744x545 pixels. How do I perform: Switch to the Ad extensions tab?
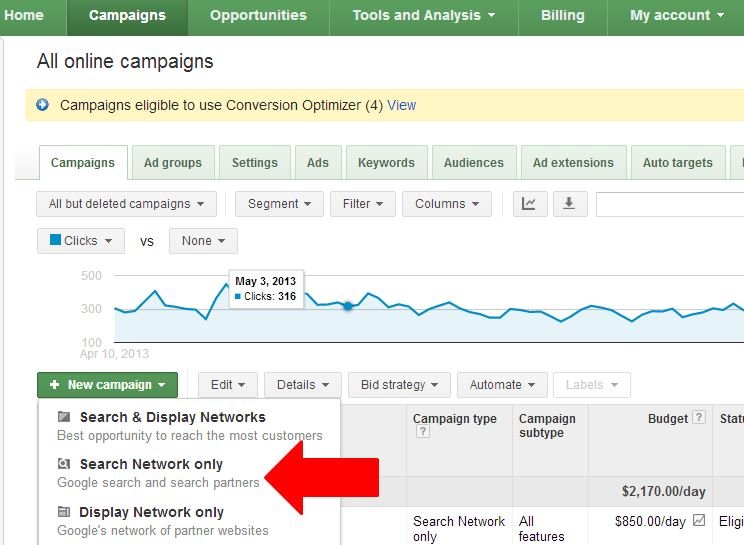pyautogui.click(x=574, y=163)
